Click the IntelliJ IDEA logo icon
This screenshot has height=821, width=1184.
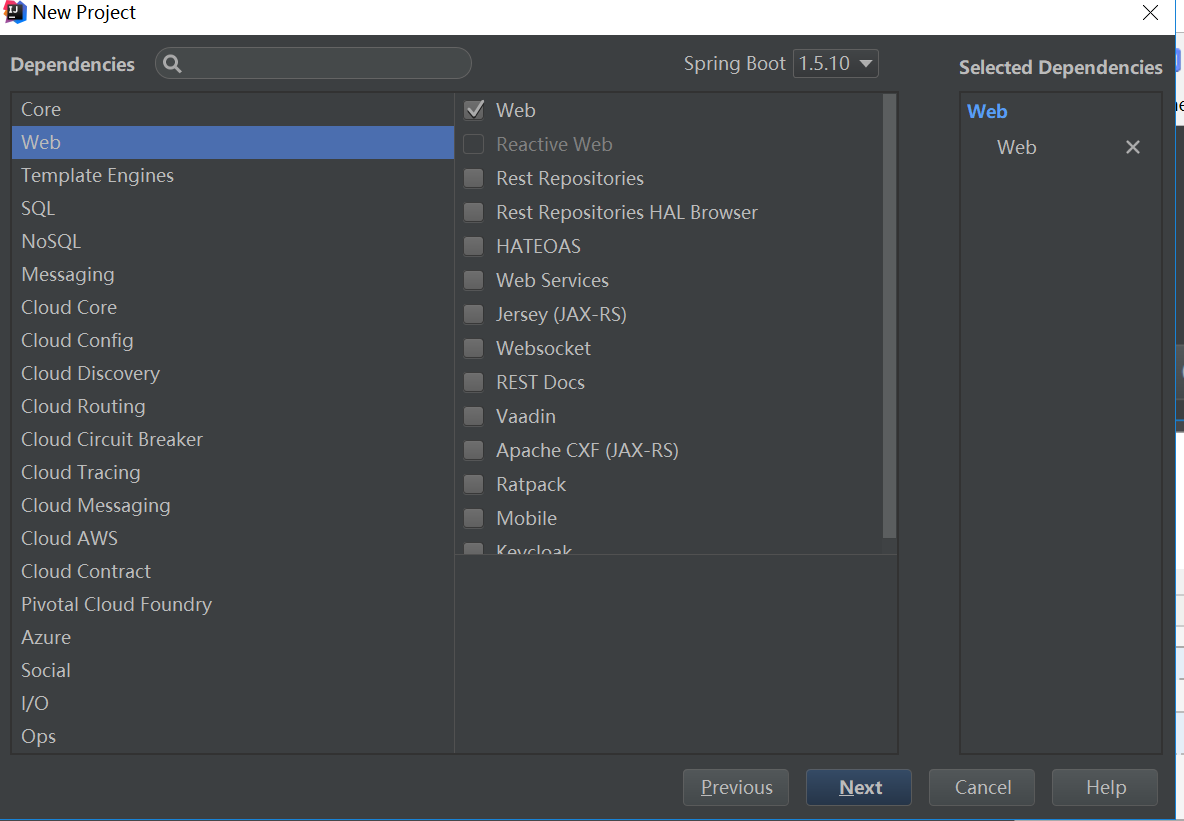(x=15, y=13)
